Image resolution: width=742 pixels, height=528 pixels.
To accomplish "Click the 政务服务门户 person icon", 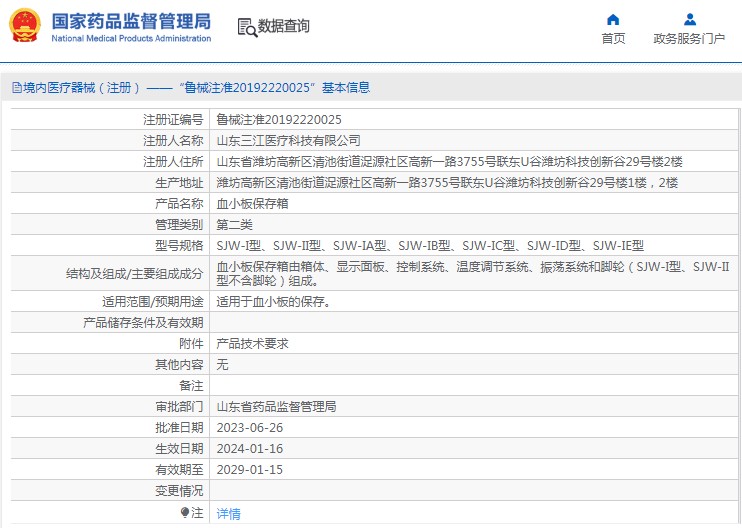I will pyautogui.click(x=690, y=19).
